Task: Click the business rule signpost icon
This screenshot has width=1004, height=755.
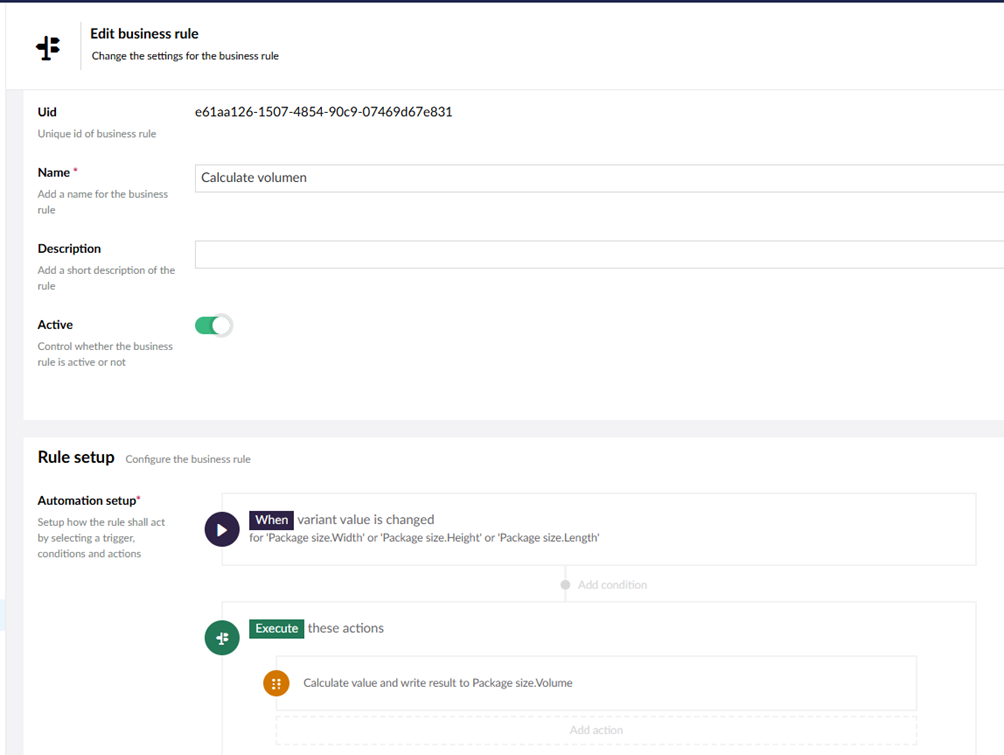Action: click(x=48, y=47)
